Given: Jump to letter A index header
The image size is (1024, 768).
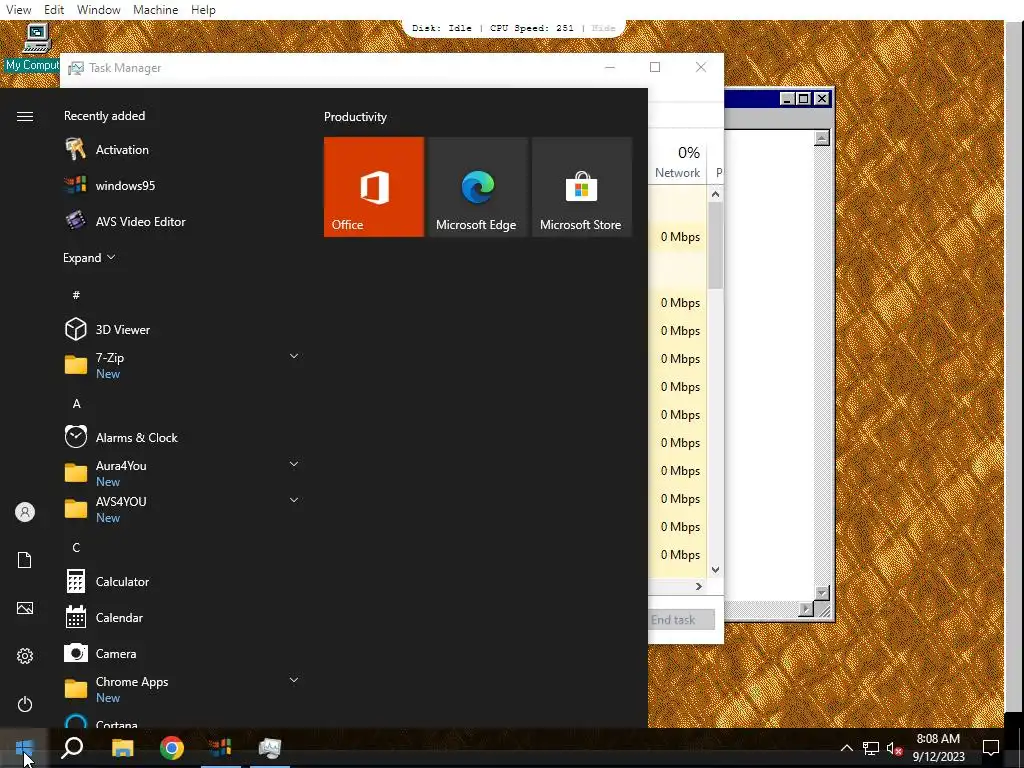Looking at the screenshot, I should click(x=76, y=404).
